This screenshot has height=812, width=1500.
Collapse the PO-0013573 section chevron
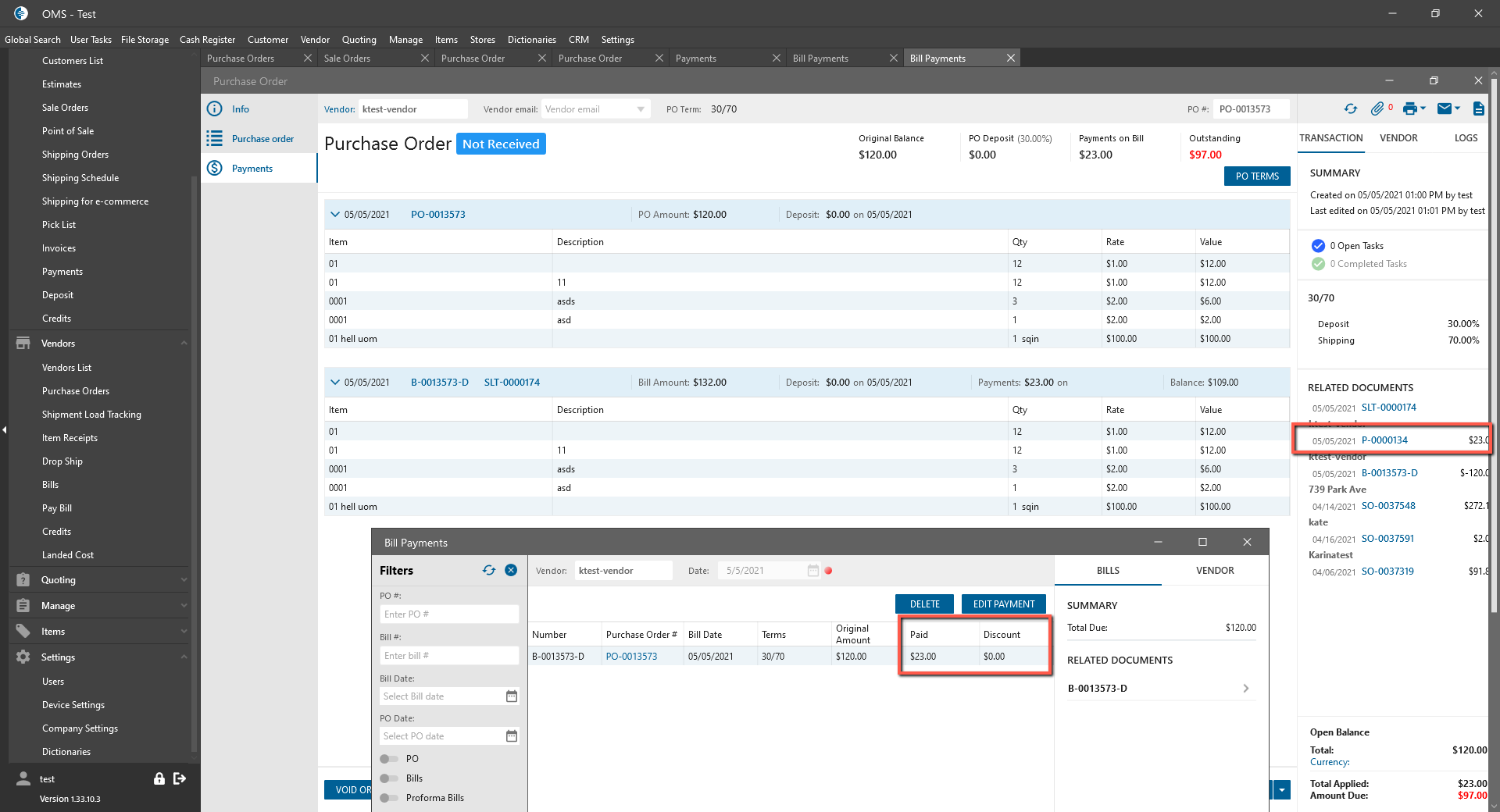click(x=335, y=215)
